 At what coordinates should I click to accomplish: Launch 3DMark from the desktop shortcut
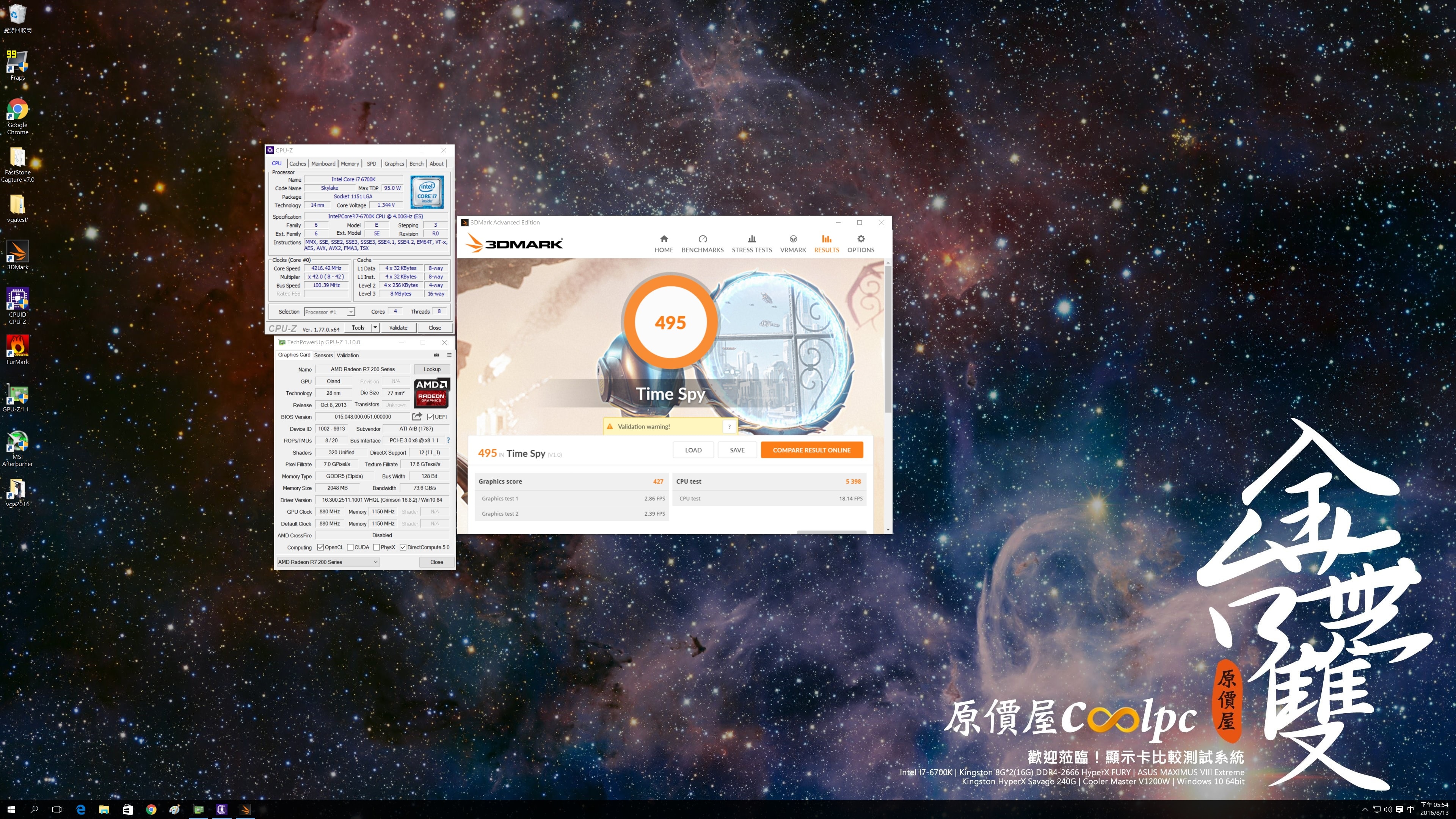click(x=17, y=255)
